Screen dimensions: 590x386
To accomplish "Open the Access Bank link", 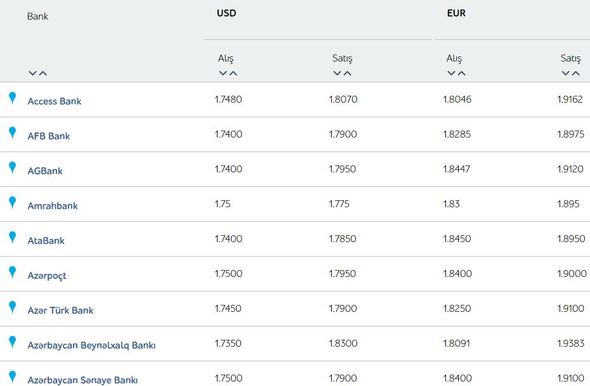I will [x=54, y=101].
